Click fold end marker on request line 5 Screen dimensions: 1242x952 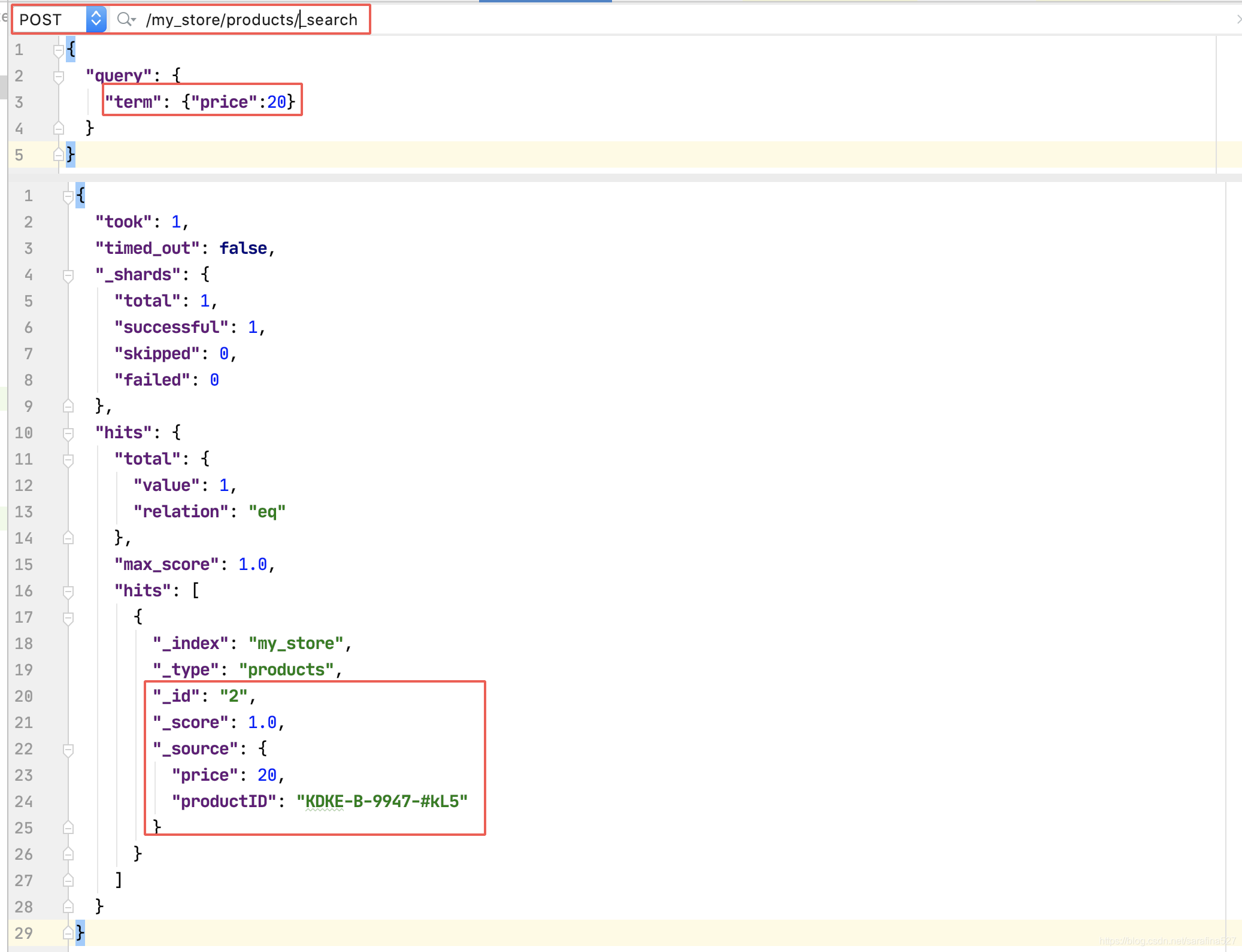coord(58,154)
